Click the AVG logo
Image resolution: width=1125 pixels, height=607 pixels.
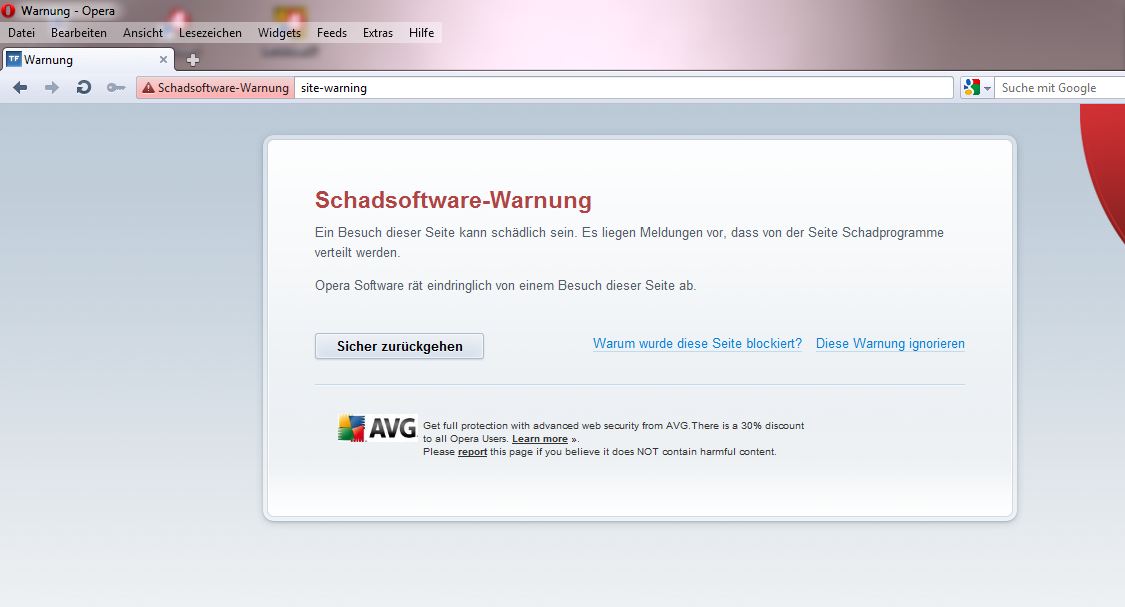(377, 428)
